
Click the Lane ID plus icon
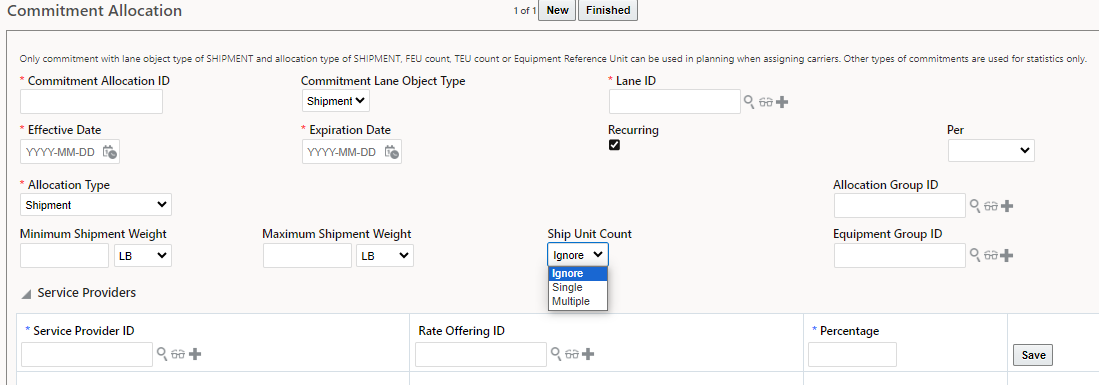tap(782, 102)
